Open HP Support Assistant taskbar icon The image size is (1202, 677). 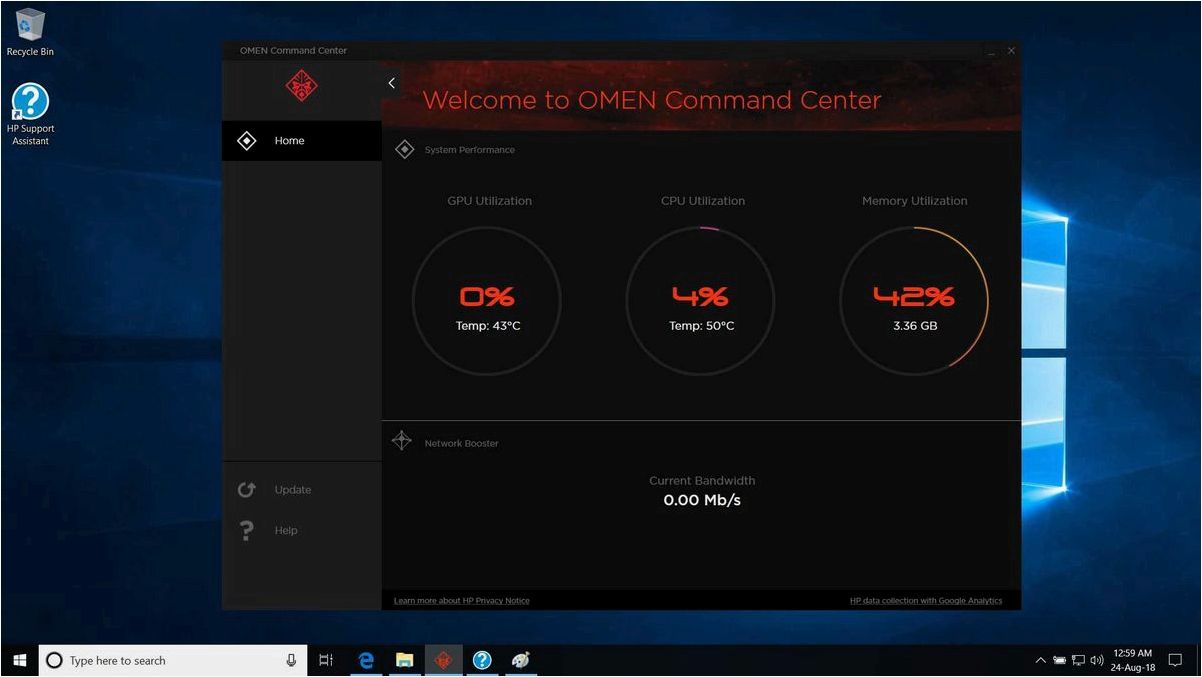coord(482,660)
